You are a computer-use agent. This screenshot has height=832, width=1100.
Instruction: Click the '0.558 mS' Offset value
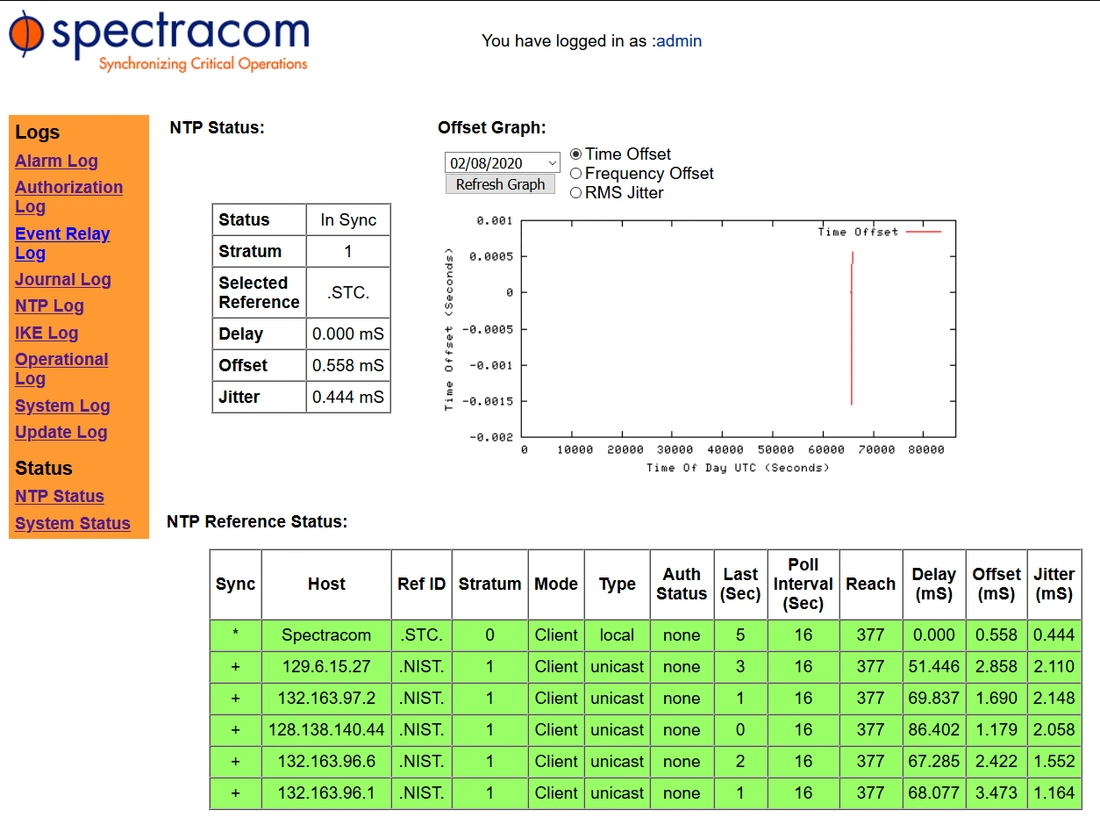(348, 365)
